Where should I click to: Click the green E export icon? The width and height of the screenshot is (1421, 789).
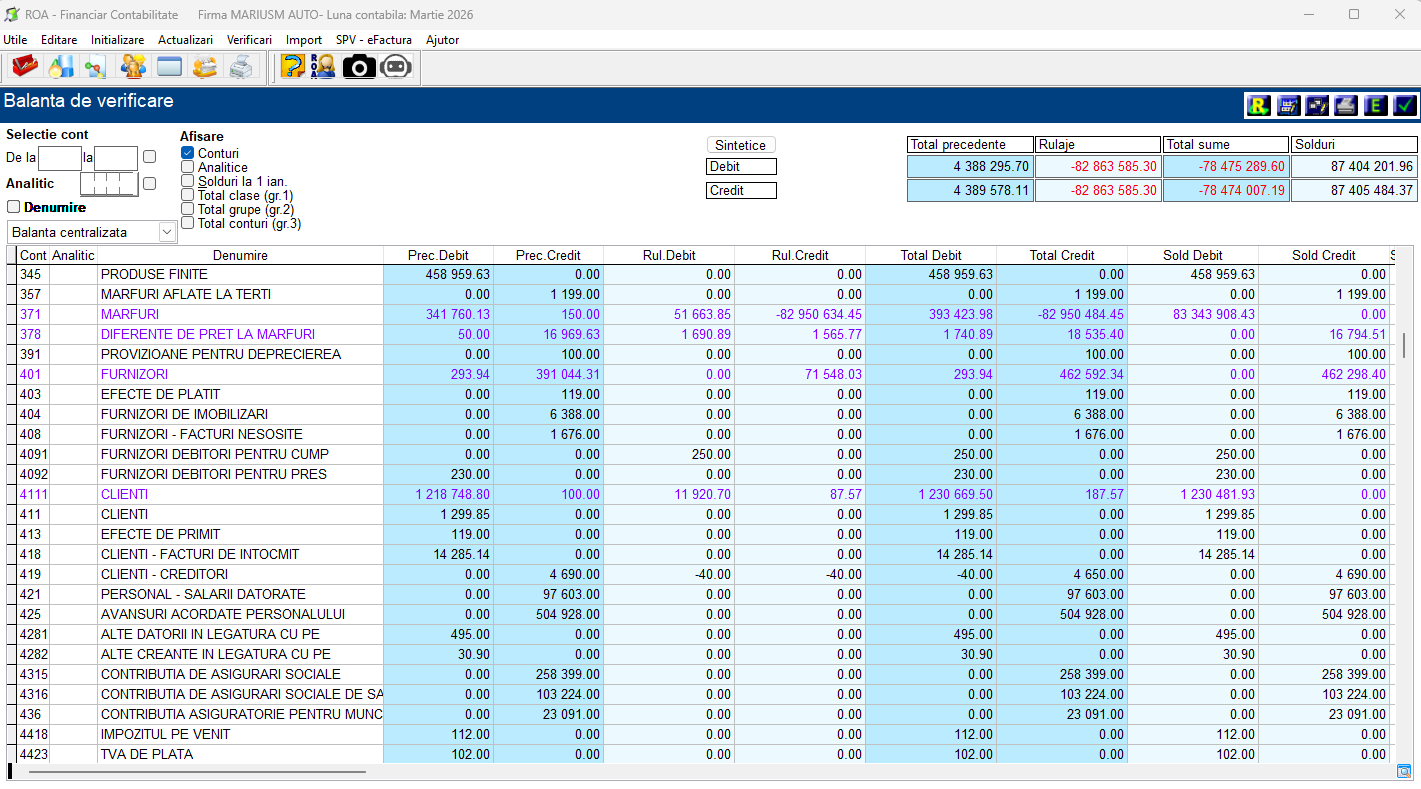[x=1376, y=105]
